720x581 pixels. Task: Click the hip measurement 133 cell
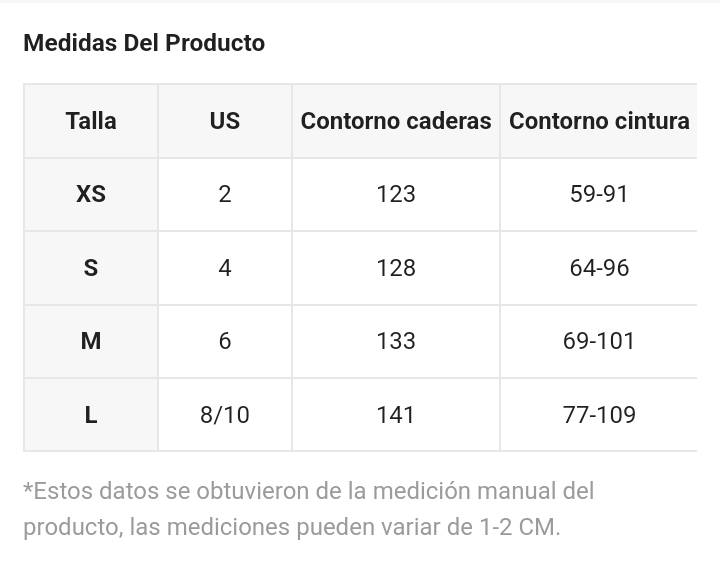click(x=396, y=341)
